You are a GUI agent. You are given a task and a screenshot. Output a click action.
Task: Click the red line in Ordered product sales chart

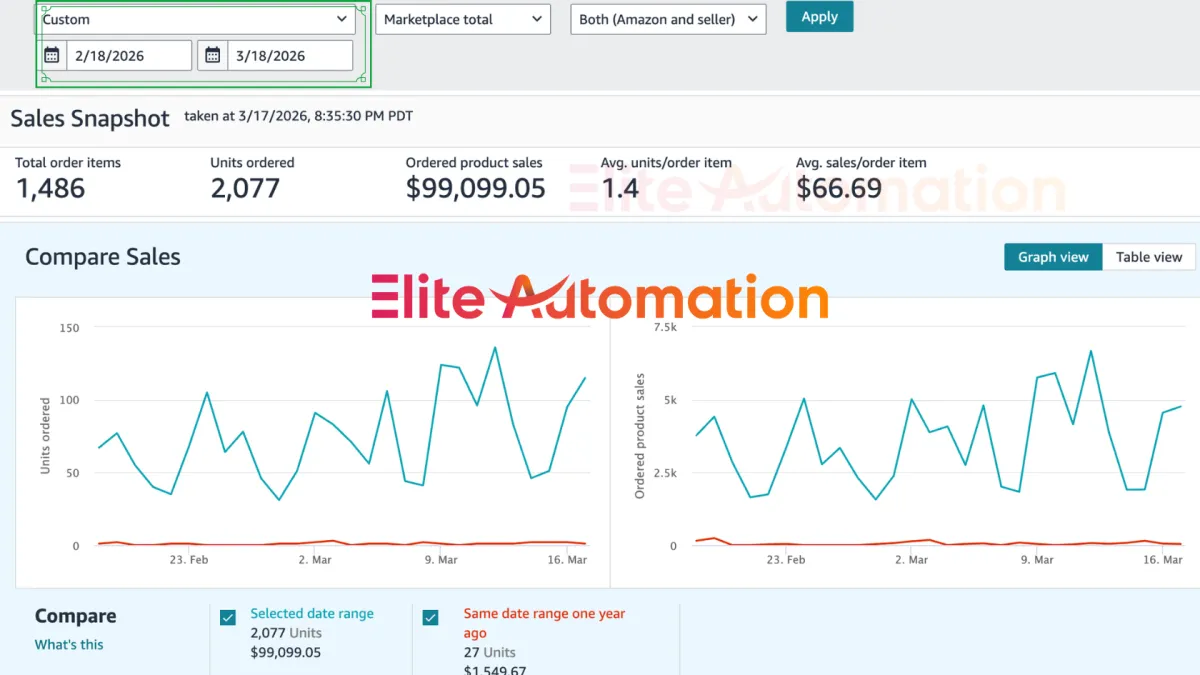(939, 543)
